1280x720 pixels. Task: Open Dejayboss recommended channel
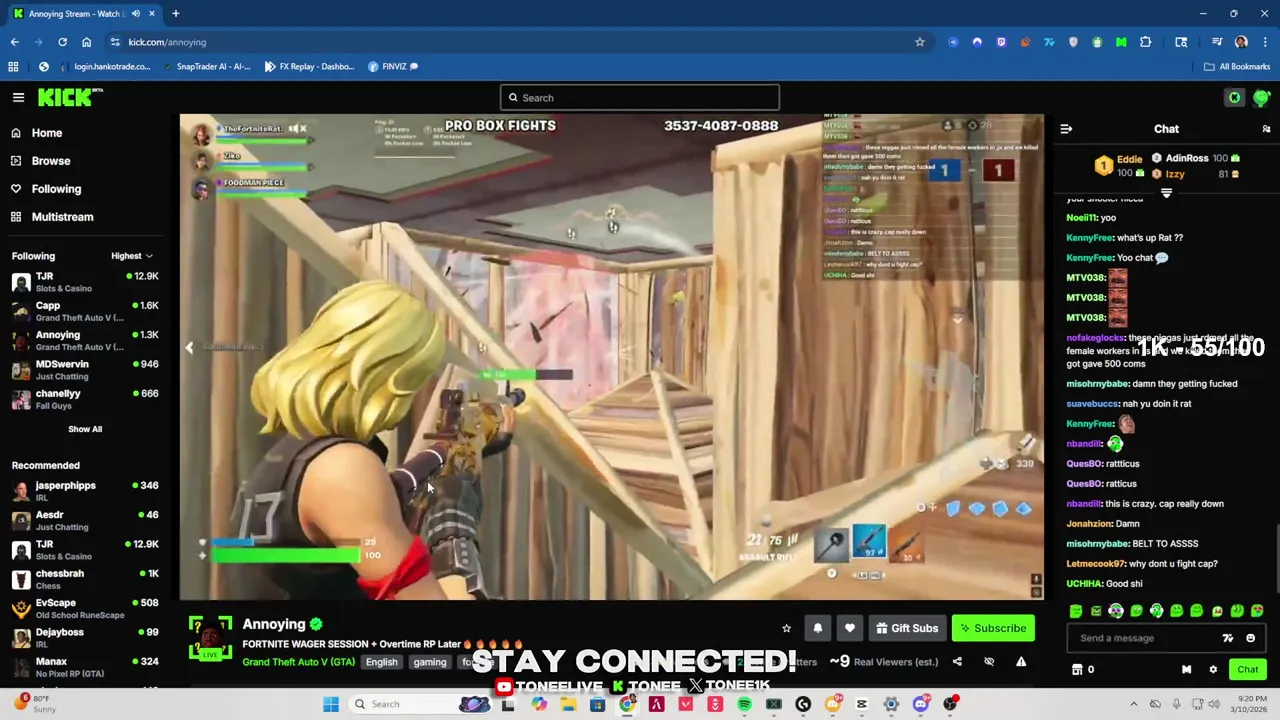[85, 637]
